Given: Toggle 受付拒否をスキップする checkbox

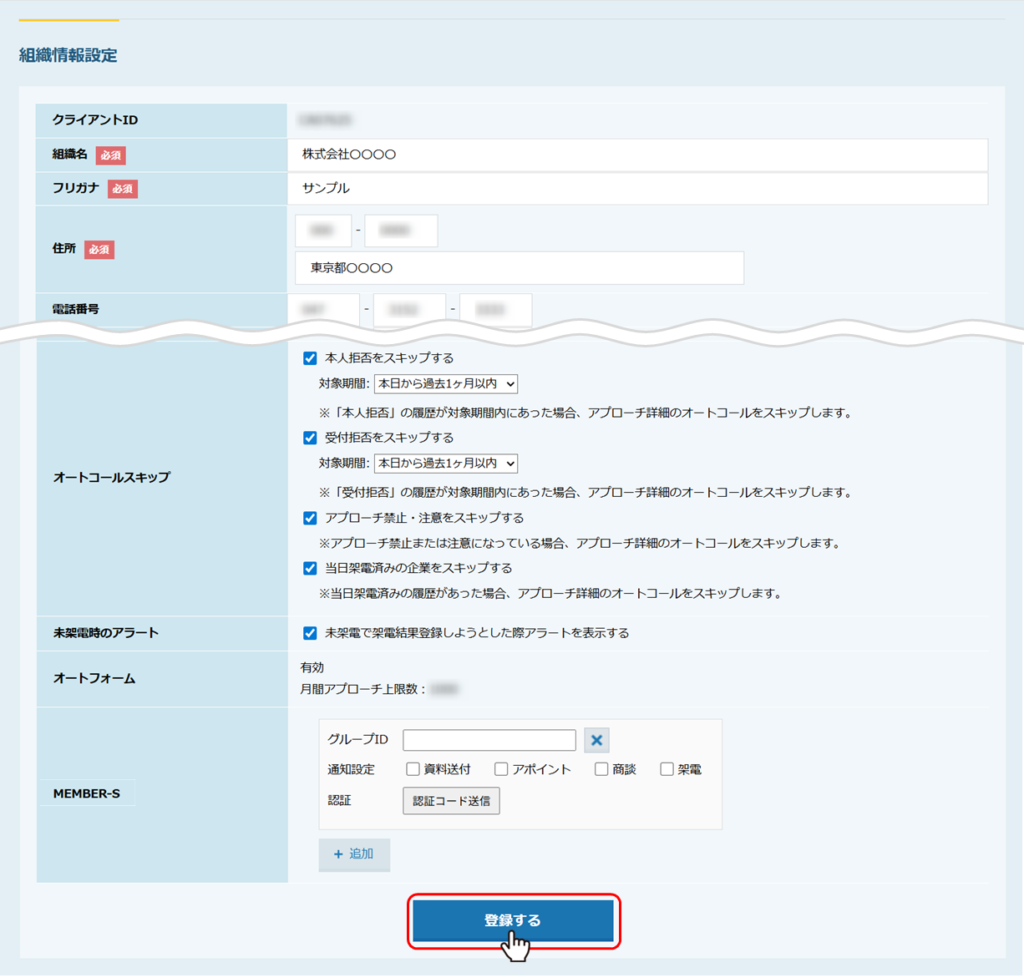Looking at the screenshot, I should 310,438.
